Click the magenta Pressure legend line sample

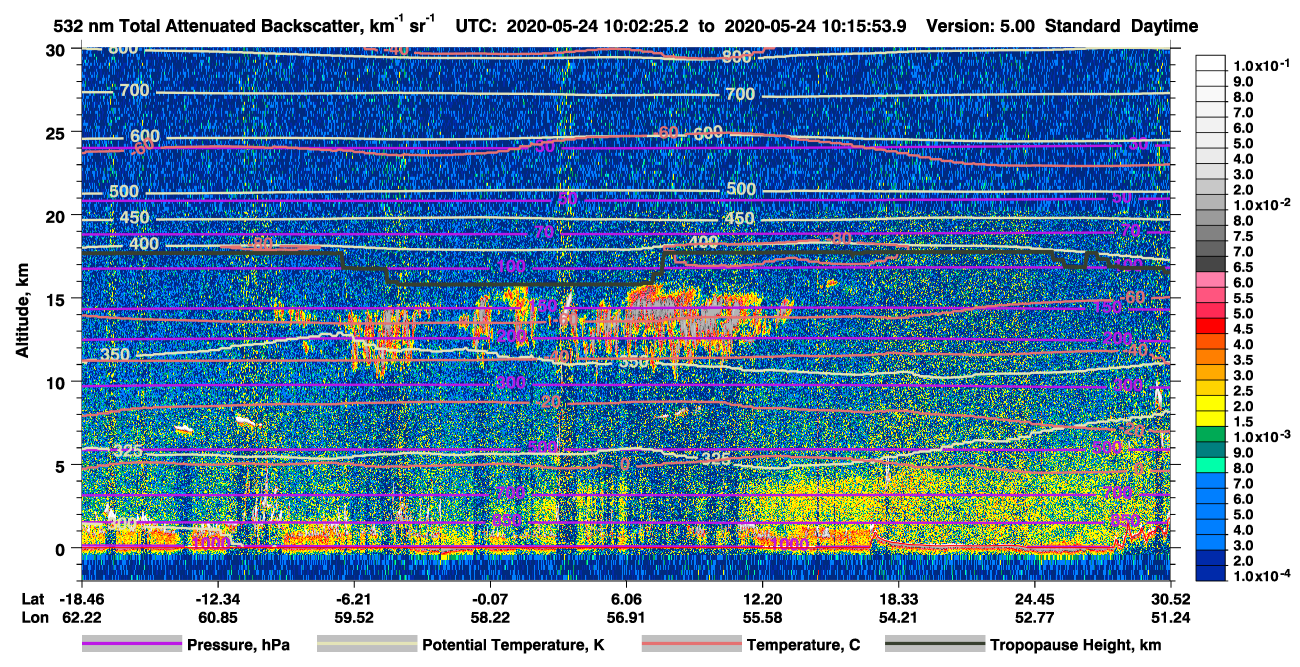132,645
